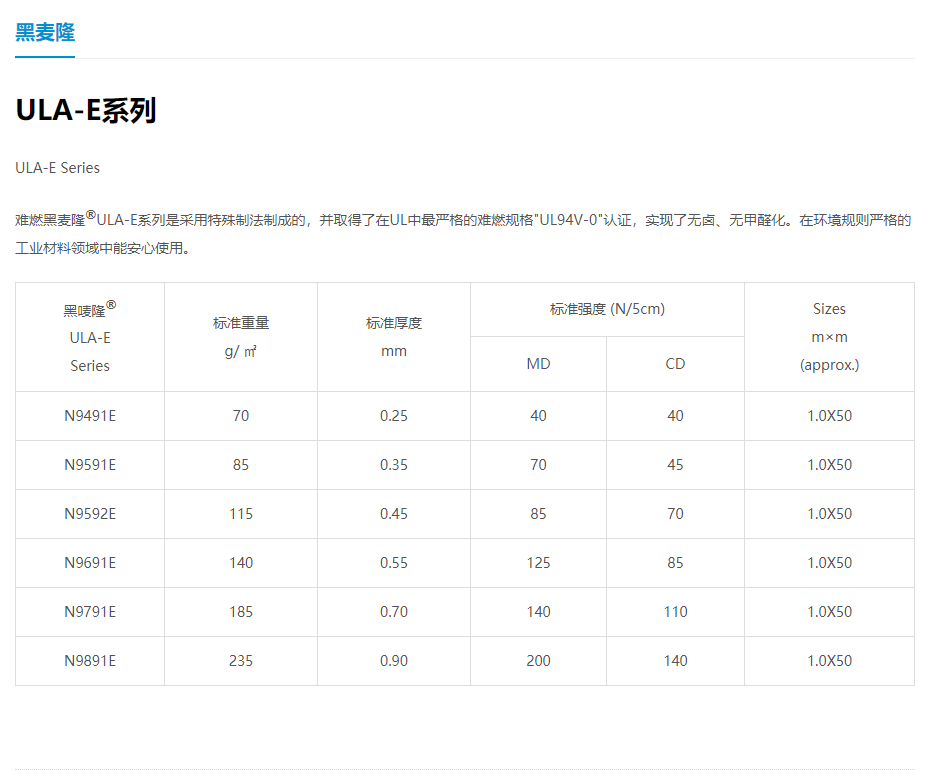Click weight value 140 in N9691E row
This screenshot has width=926, height=771.
(x=241, y=563)
